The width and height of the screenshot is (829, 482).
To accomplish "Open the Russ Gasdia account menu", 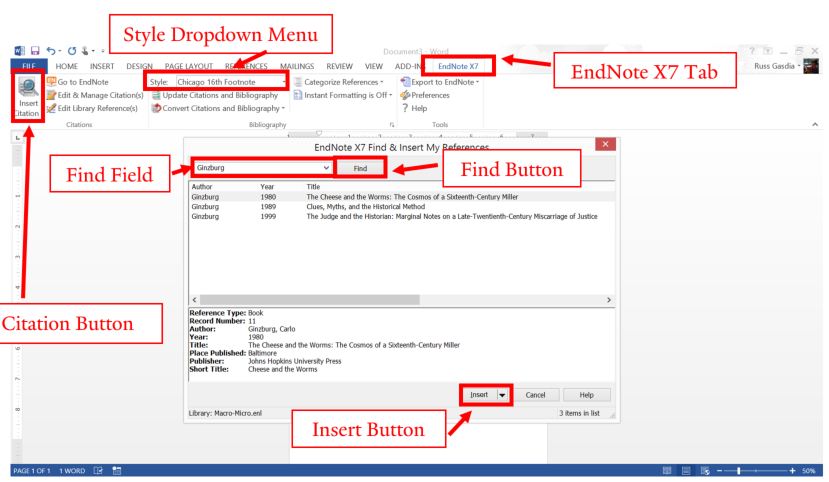I will 777,66.
